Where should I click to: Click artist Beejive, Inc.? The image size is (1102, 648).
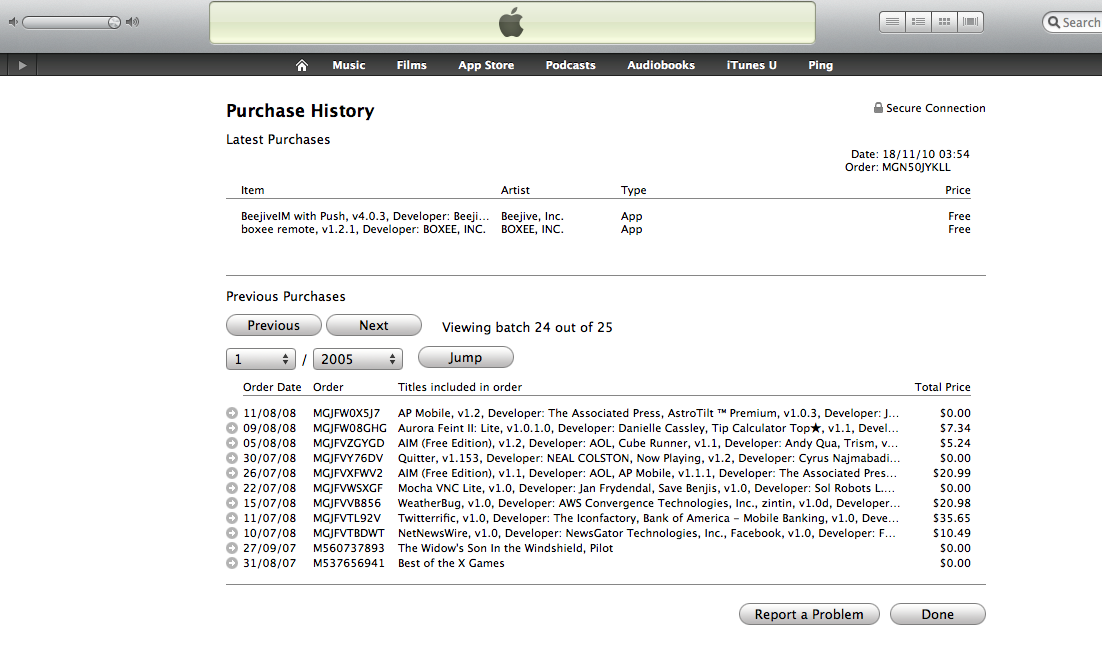click(x=532, y=216)
